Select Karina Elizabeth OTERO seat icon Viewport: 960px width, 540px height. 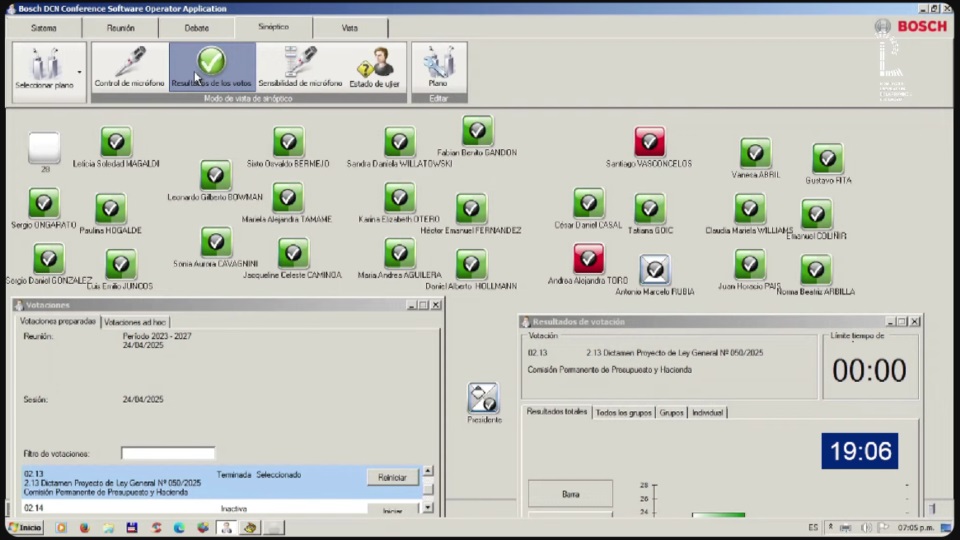(399, 198)
